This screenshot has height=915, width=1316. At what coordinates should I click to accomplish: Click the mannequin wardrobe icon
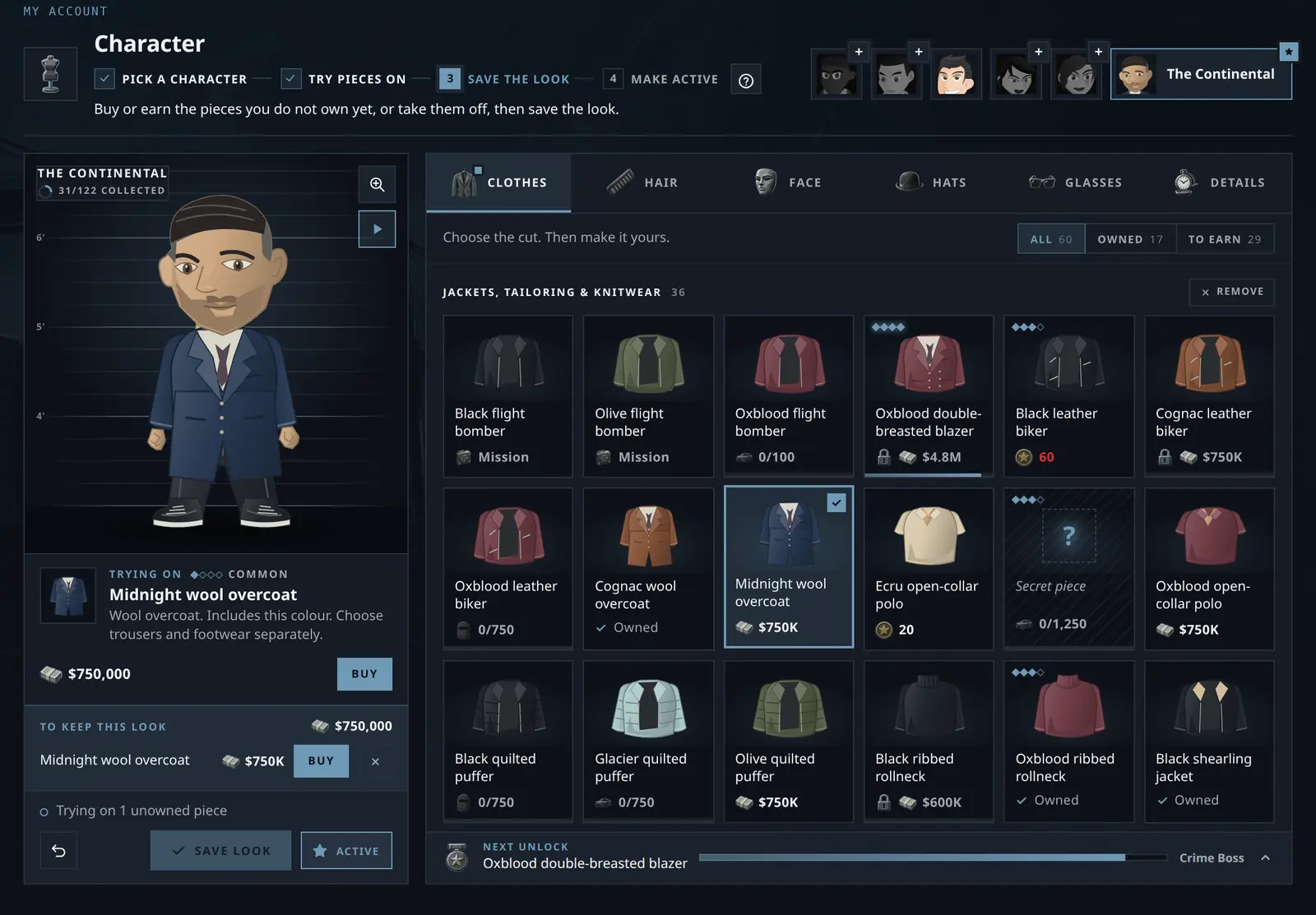point(50,74)
